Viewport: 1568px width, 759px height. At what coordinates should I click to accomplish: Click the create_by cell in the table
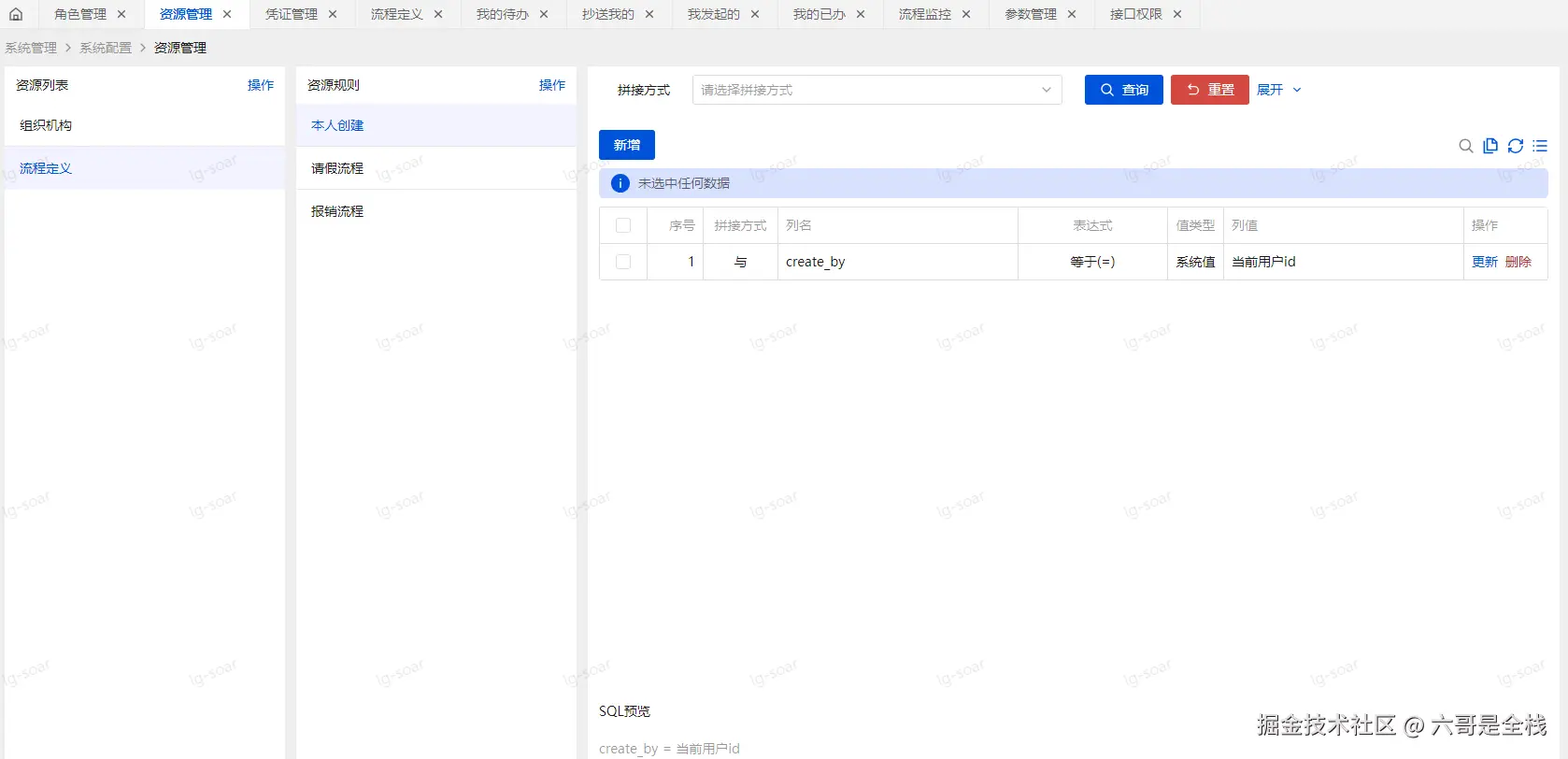pyautogui.click(x=898, y=262)
